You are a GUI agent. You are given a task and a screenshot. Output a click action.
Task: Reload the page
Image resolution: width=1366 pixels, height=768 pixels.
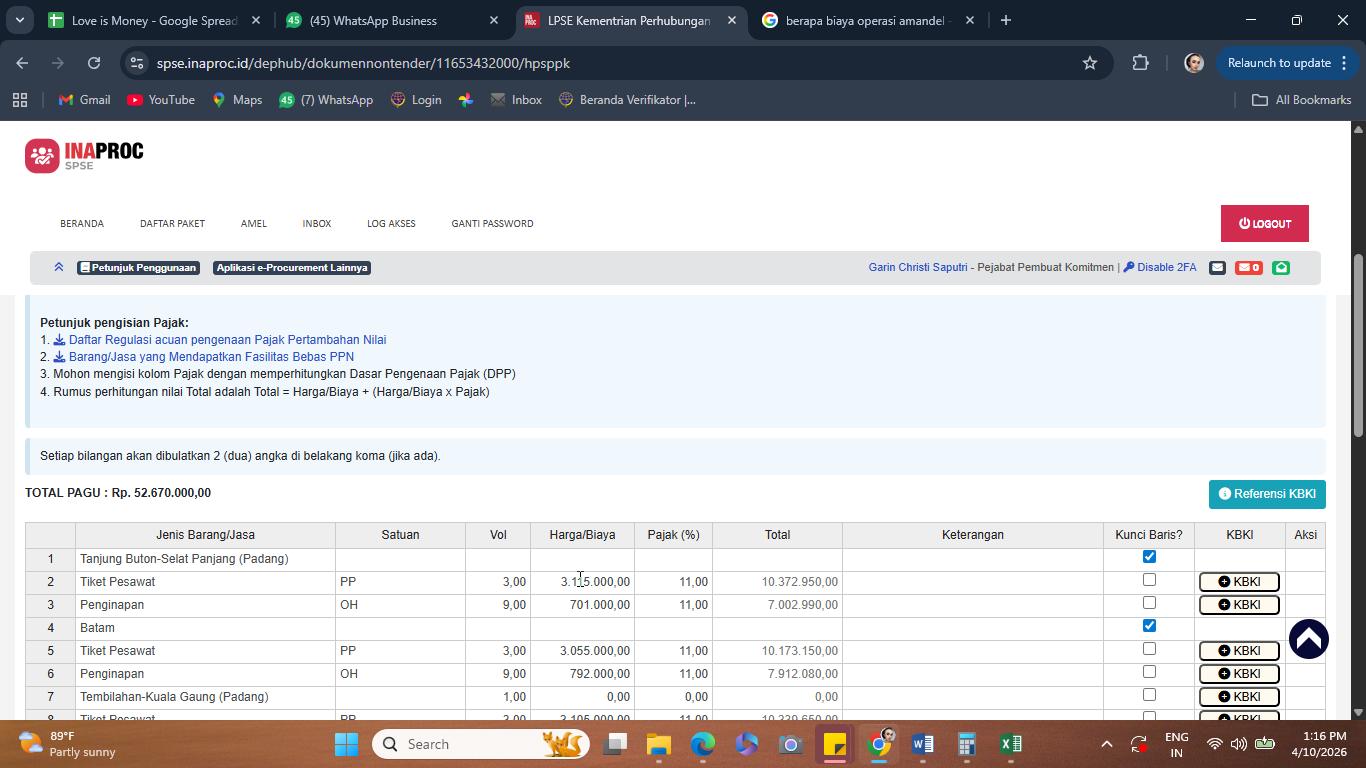coord(94,63)
